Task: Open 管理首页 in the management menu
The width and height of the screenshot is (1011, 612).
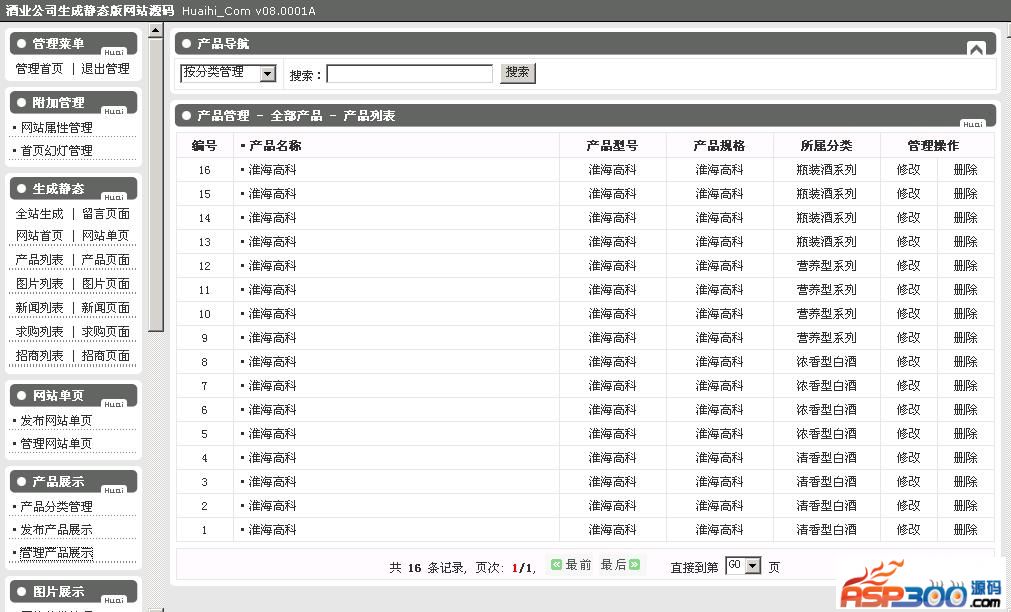Action: point(39,69)
